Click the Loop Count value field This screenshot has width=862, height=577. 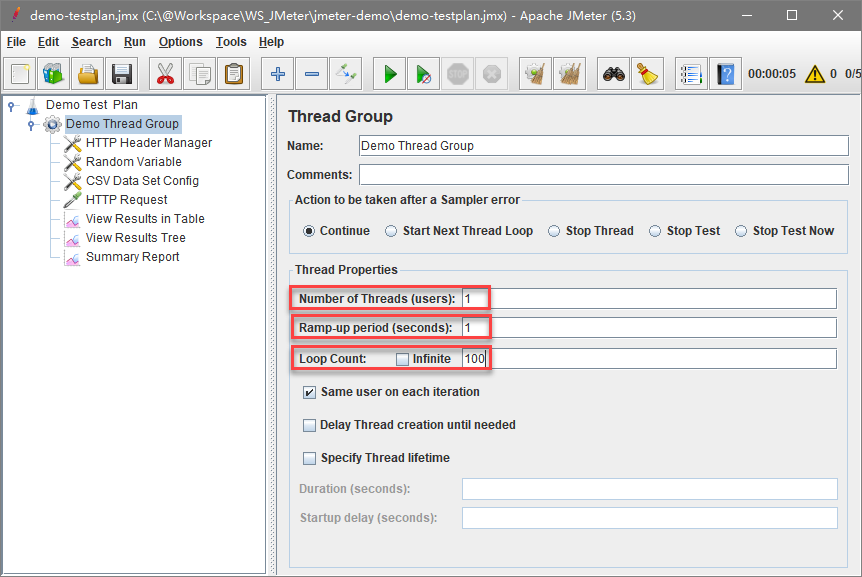(x=649, y=359)
